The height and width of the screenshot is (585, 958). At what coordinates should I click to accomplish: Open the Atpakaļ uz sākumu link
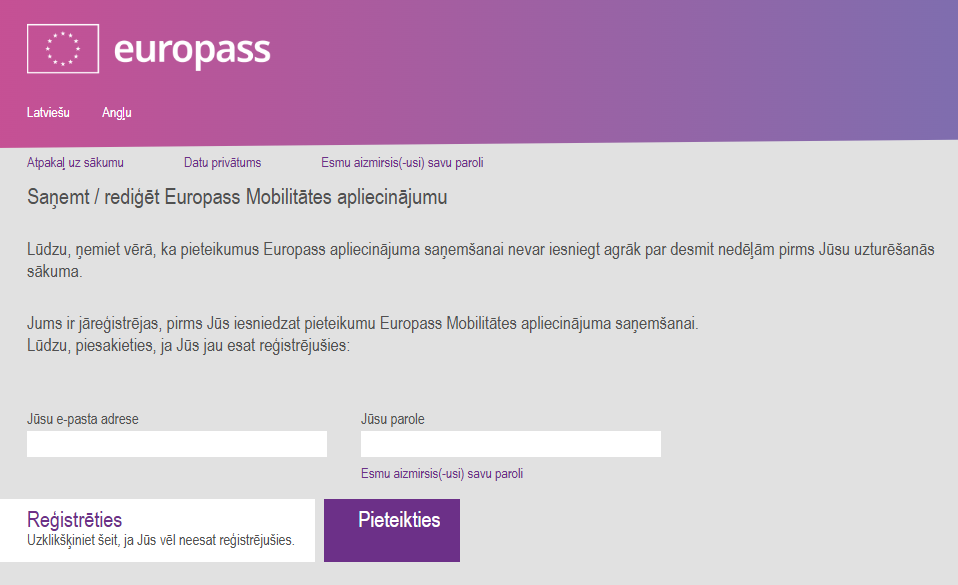[x=75, y=163]
